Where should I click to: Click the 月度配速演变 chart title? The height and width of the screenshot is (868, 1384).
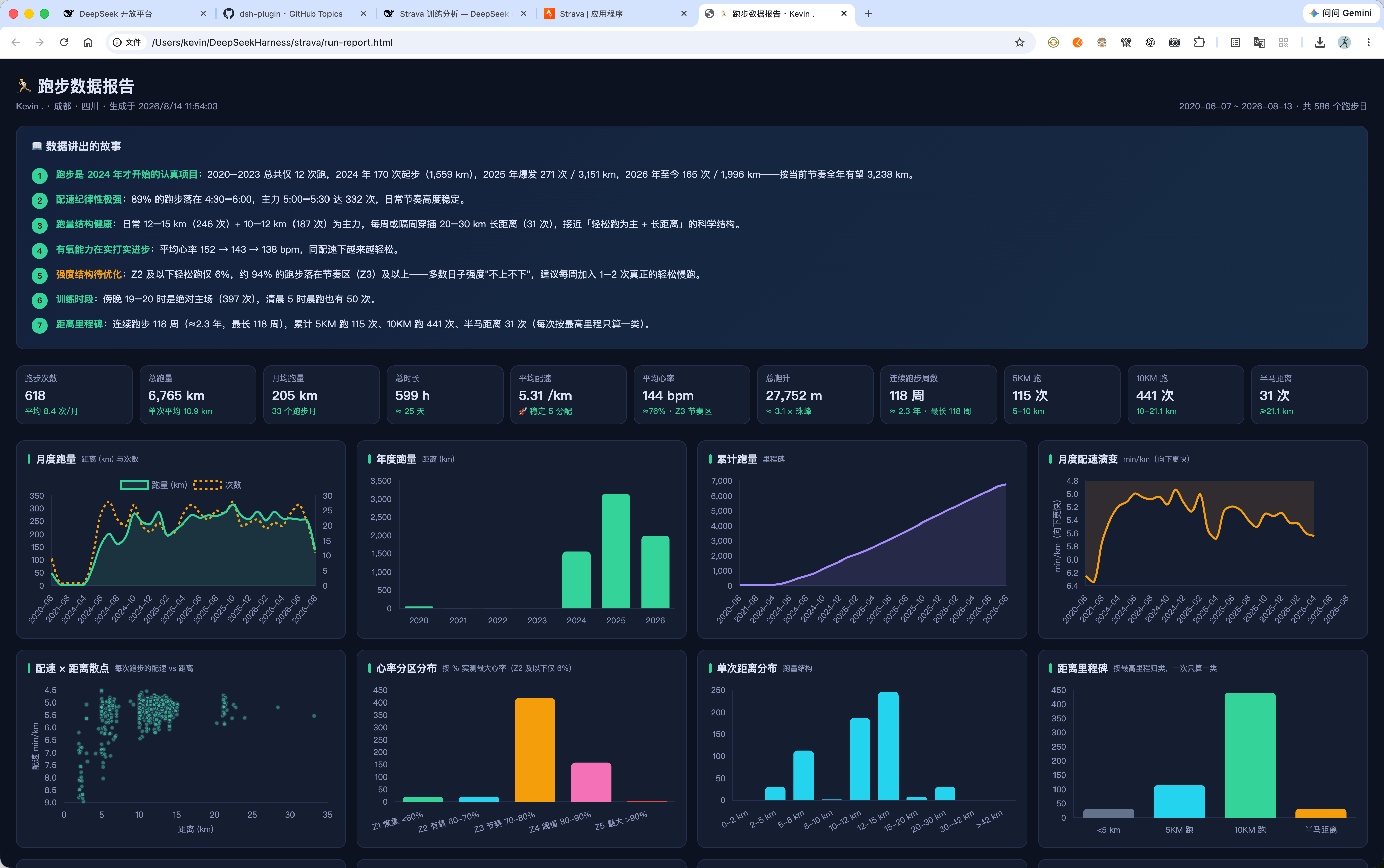(x=1088, y=459)
